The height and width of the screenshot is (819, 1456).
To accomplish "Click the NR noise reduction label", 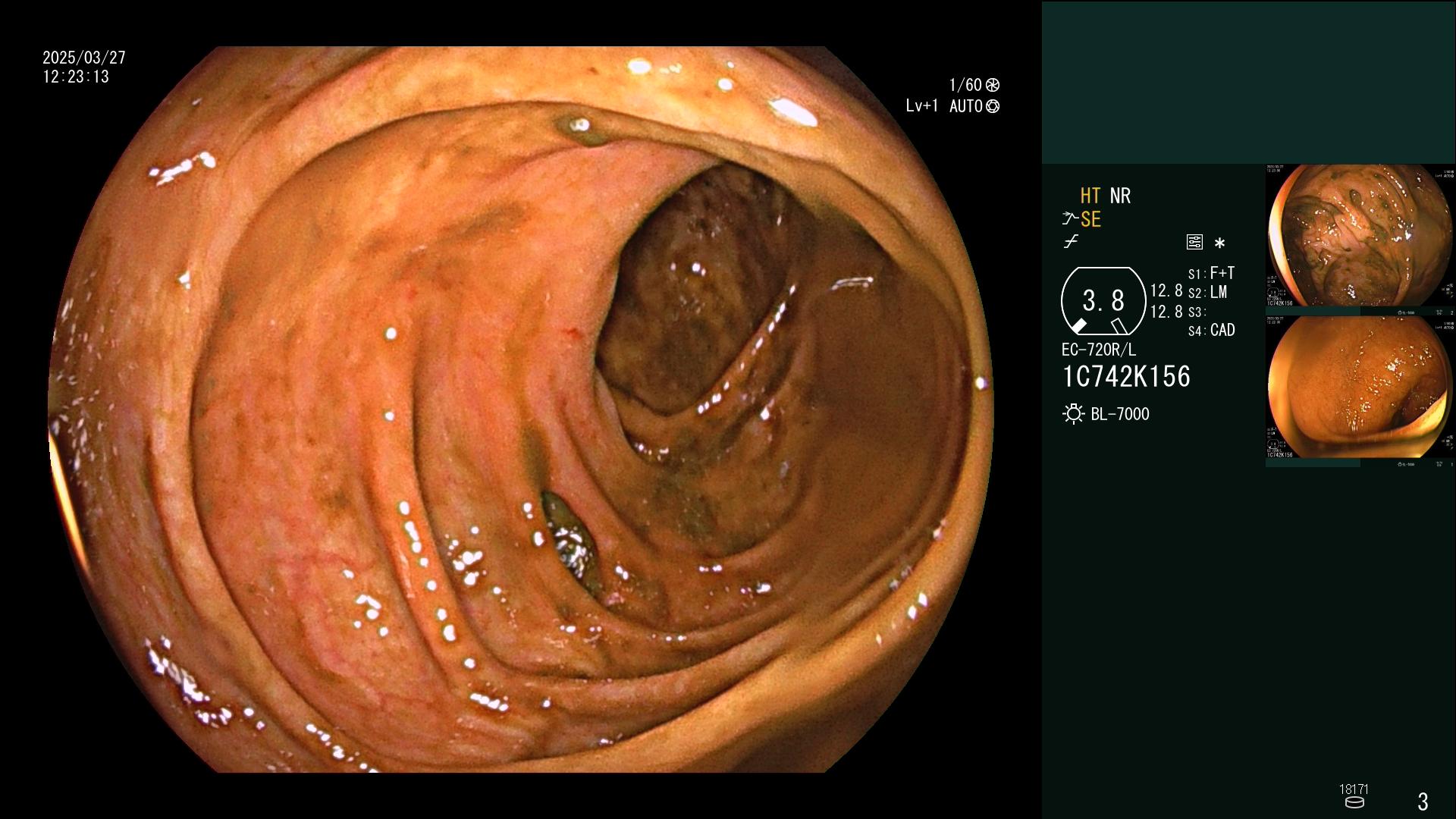I will pos(1120,196).
